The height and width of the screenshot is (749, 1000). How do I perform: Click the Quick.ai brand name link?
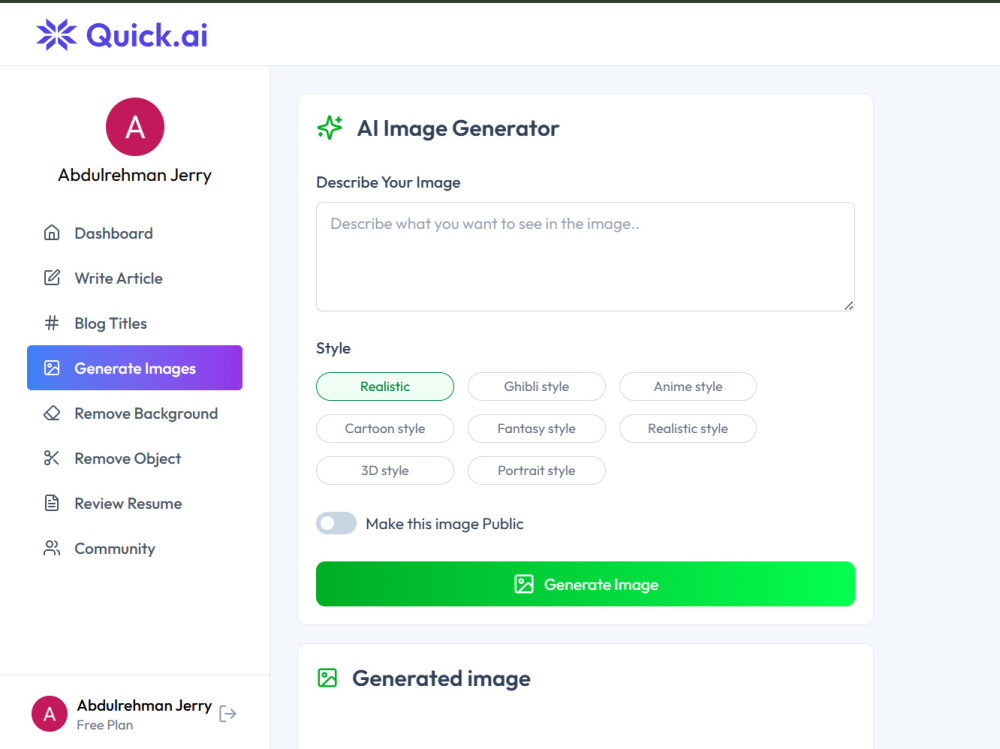pyautogui.click(x=147, y=35)
